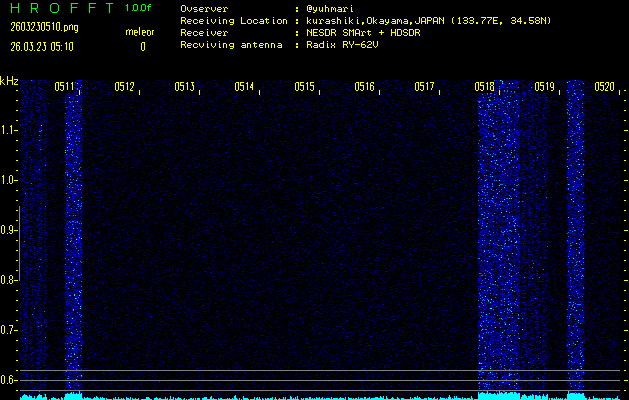629x400 pixels.
Task: Click the 0516 time marker
Action: pos(364,87)
